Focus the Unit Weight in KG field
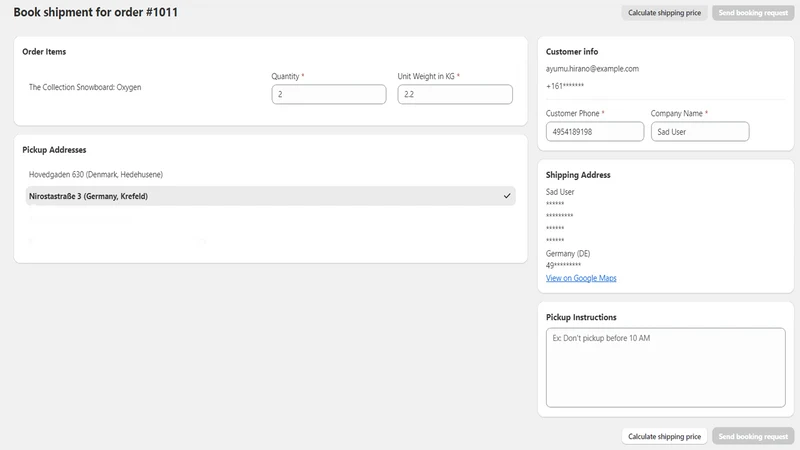The image size is (800, 450). click(455, 94)
